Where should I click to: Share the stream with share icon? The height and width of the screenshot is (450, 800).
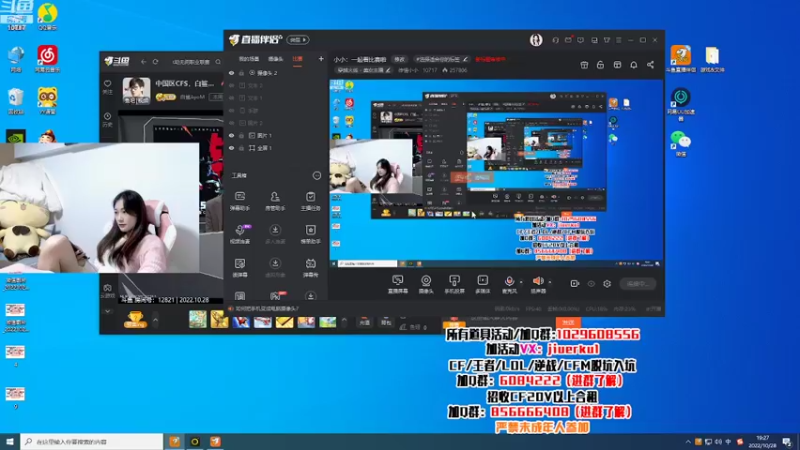pyautogui.click(x=651, y=65)
